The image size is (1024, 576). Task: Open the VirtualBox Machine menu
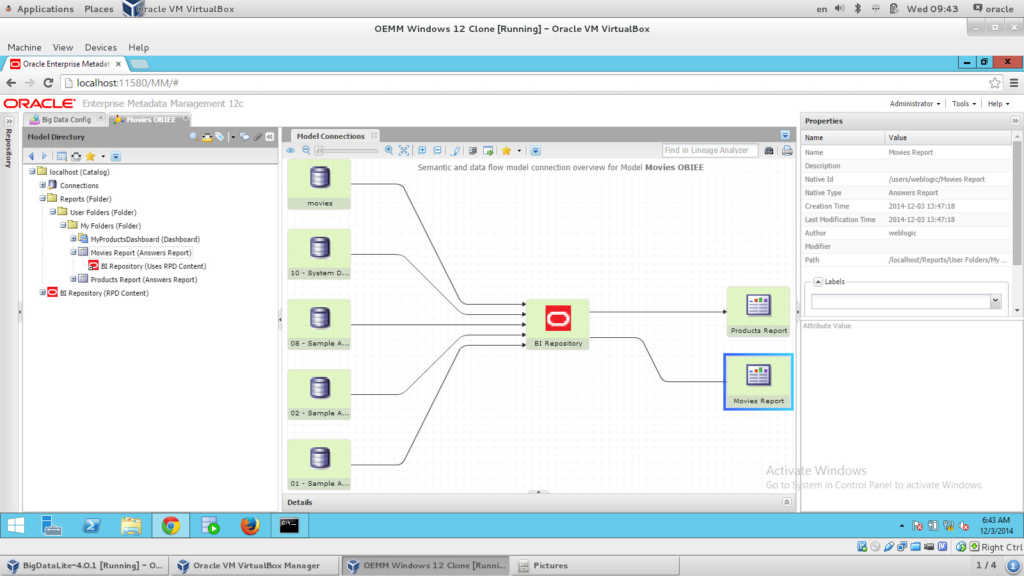[x=24, y=48]
